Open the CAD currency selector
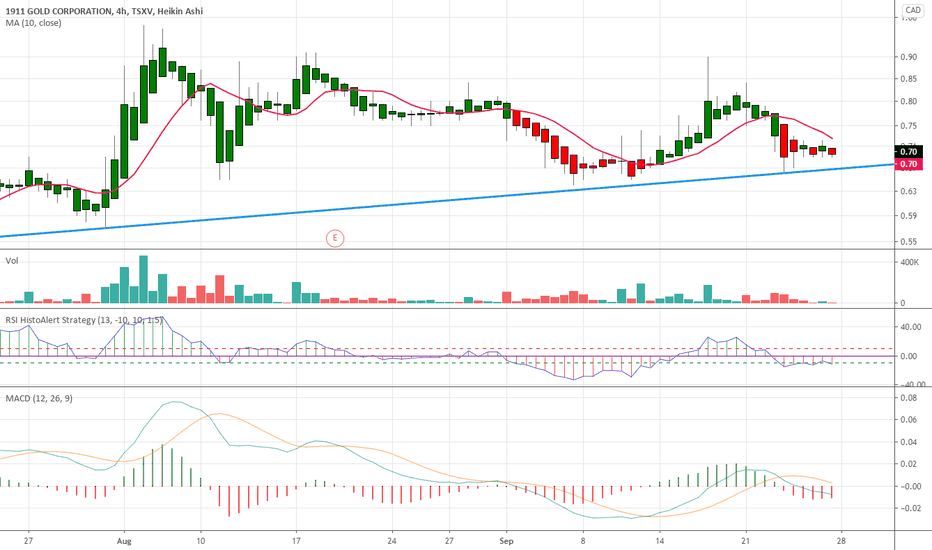 click(913, 10)
